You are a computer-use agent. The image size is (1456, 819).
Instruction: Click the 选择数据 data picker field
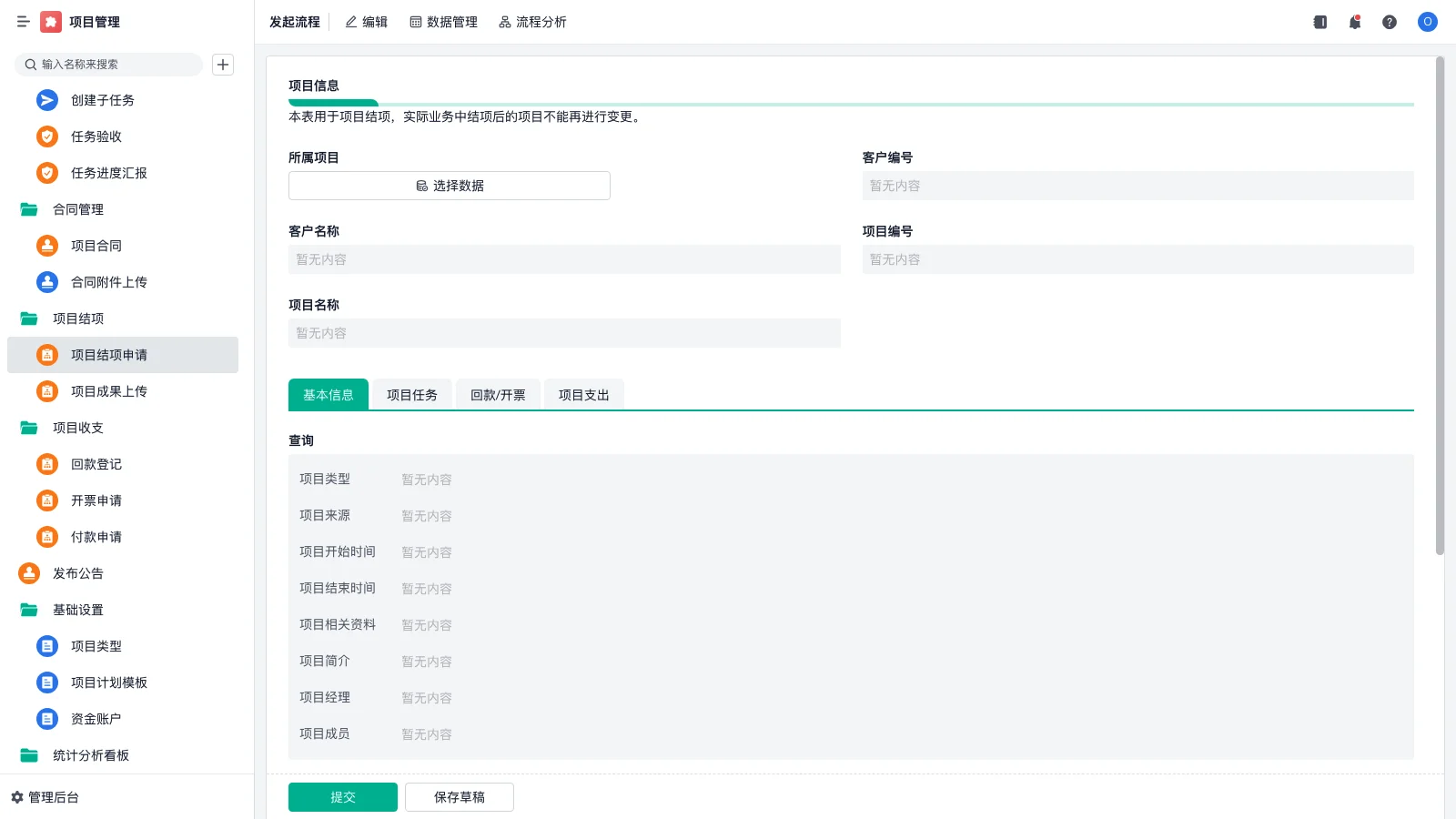[x=449, y=186]
